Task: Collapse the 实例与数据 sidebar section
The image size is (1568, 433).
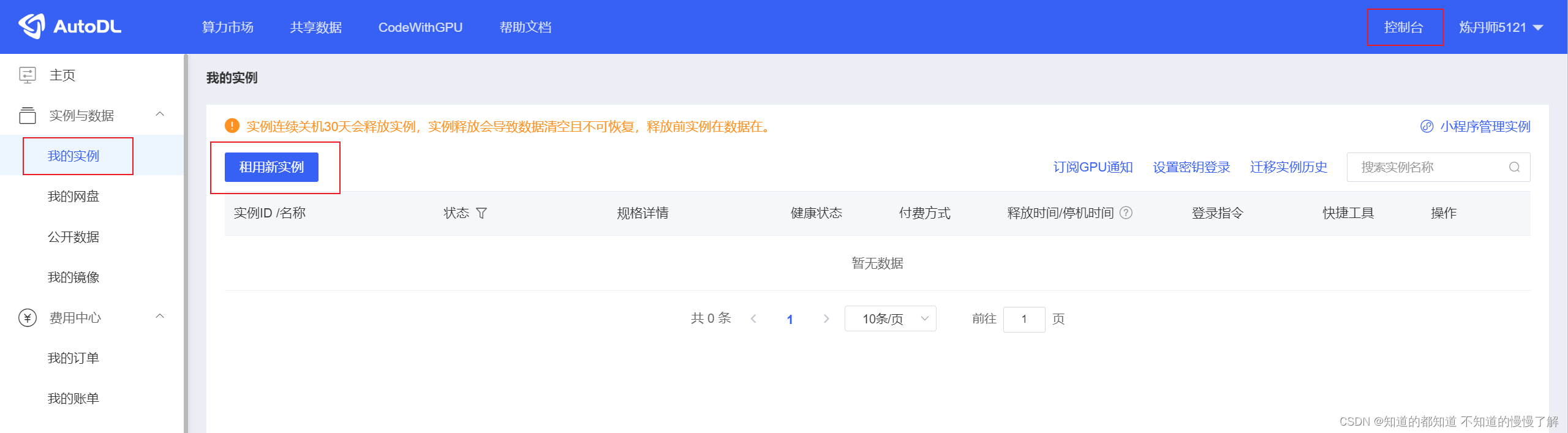Action: (160, 114)
